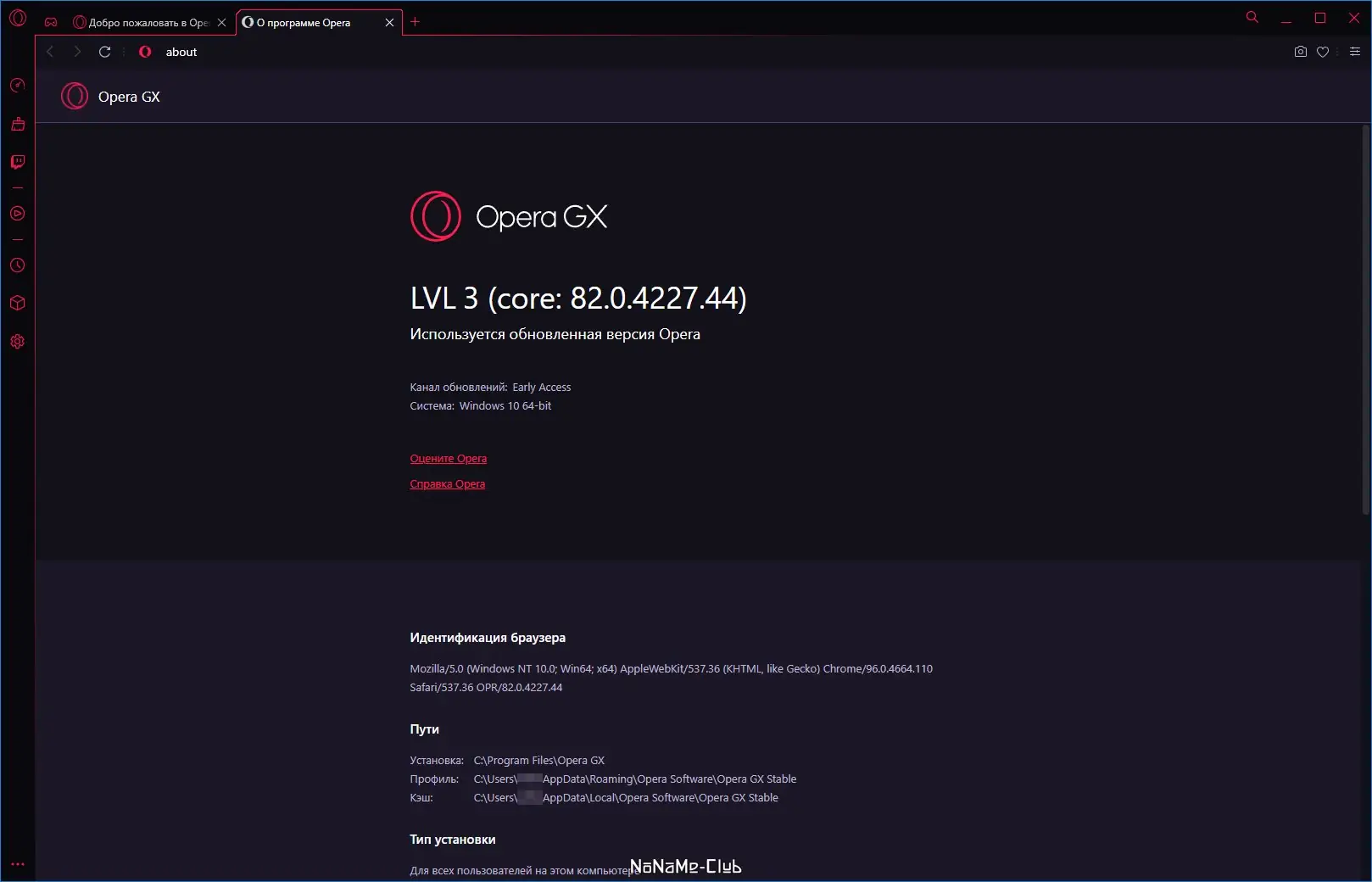This screenshot has width=1372, height=882.
Task: Open GX Corner gamepad icon
Action: tap(51, 22)
